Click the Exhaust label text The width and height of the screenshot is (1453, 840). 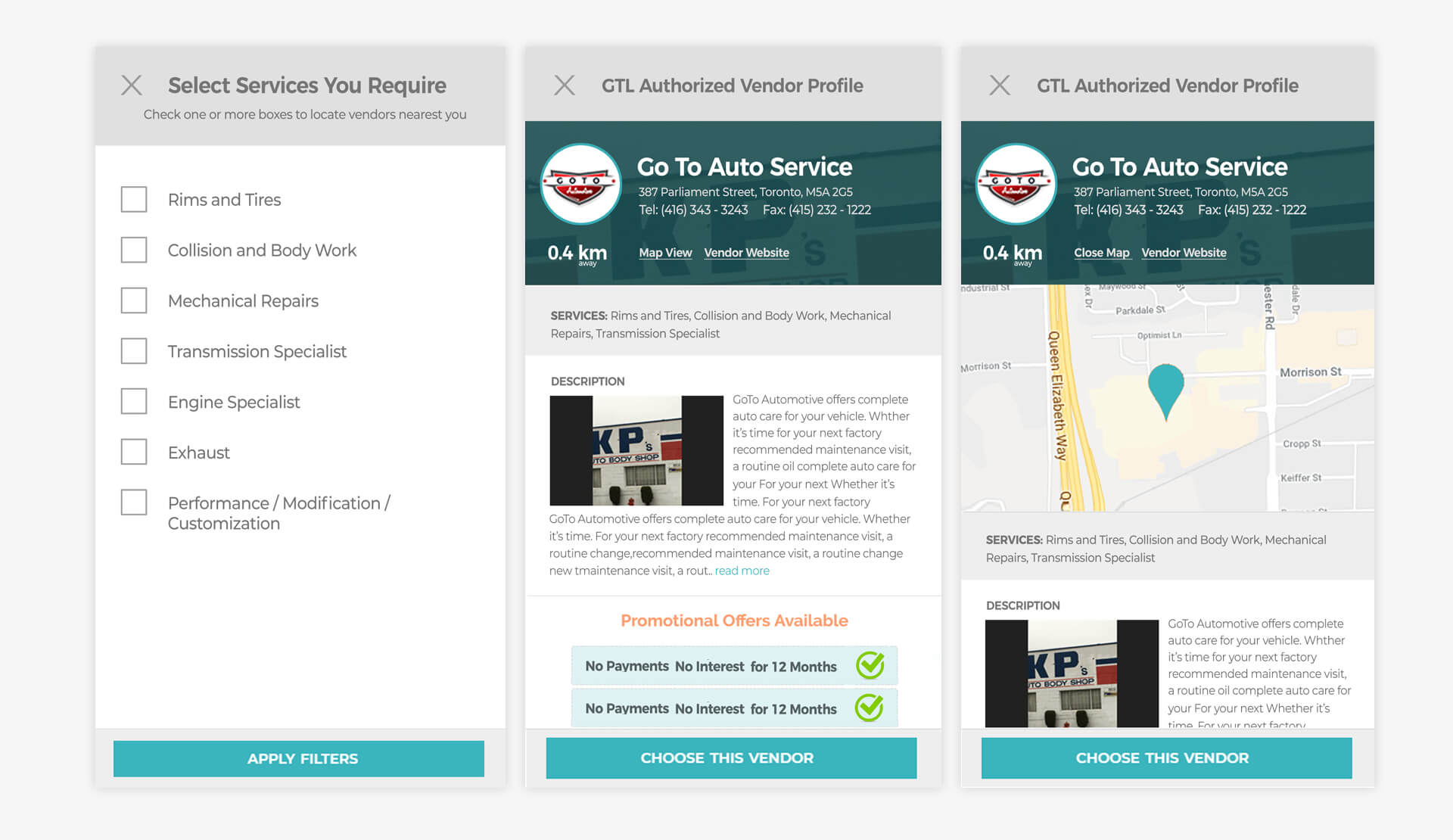[198, 453]
